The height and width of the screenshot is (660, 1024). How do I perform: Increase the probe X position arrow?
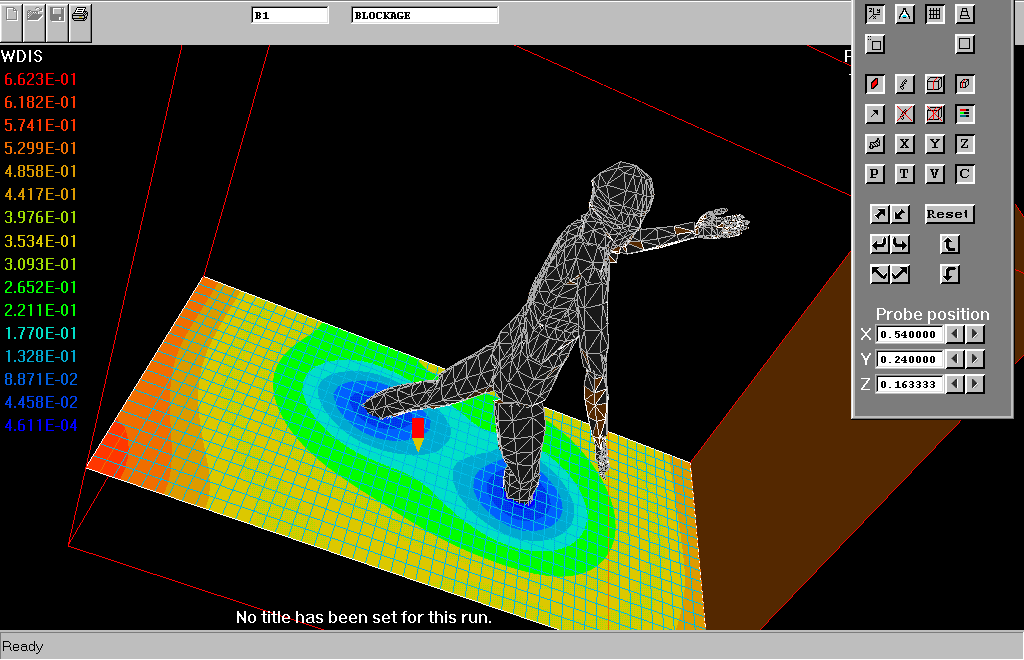coord(975,334)
